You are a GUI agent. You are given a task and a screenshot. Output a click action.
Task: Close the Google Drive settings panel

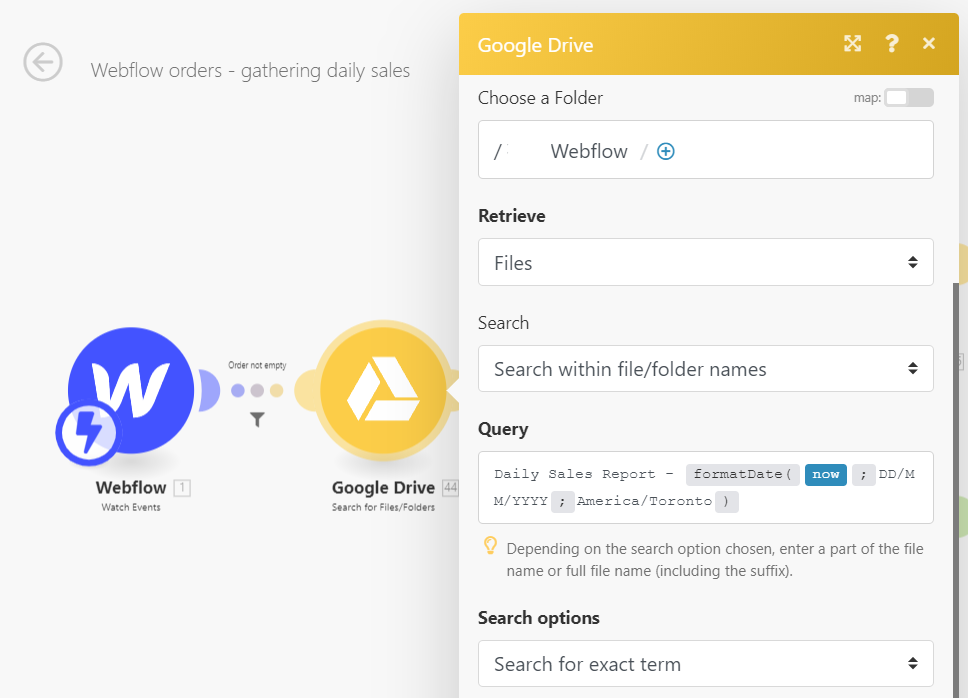click(928, 43)
